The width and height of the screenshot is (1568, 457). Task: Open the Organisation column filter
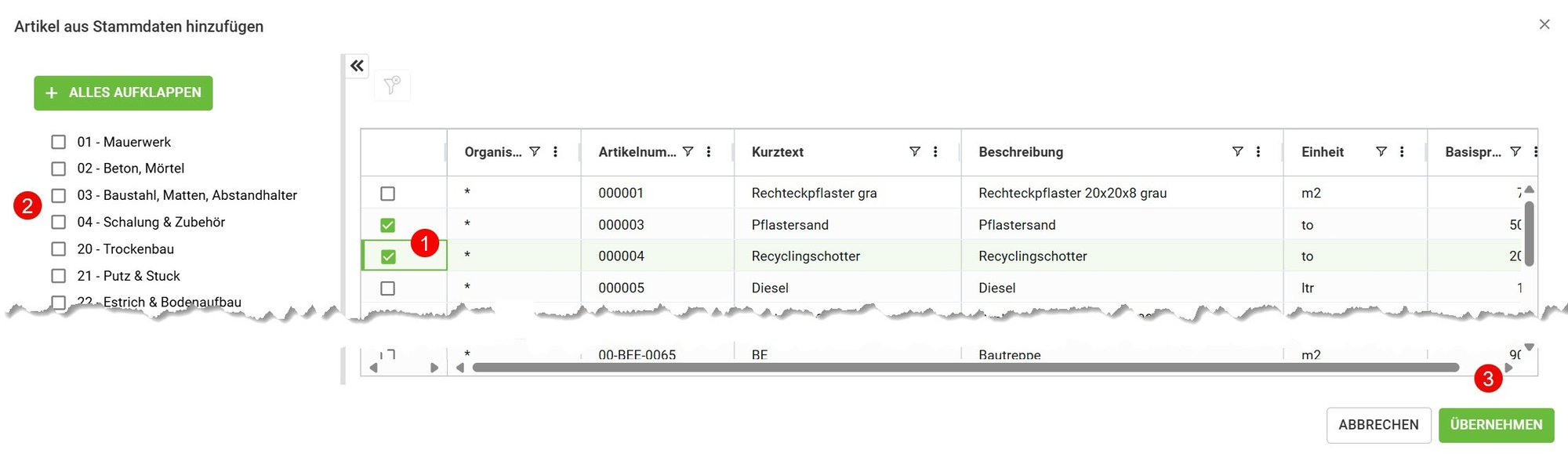(x=535, y=152)
